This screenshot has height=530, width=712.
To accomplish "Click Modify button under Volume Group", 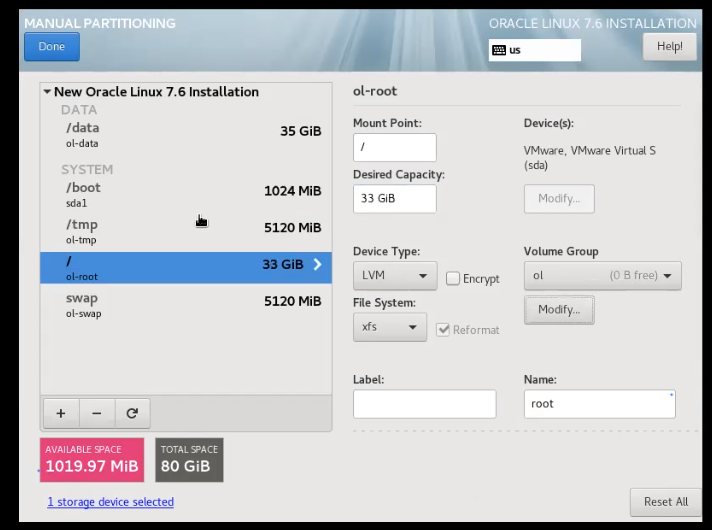I will tap(559, 310).
